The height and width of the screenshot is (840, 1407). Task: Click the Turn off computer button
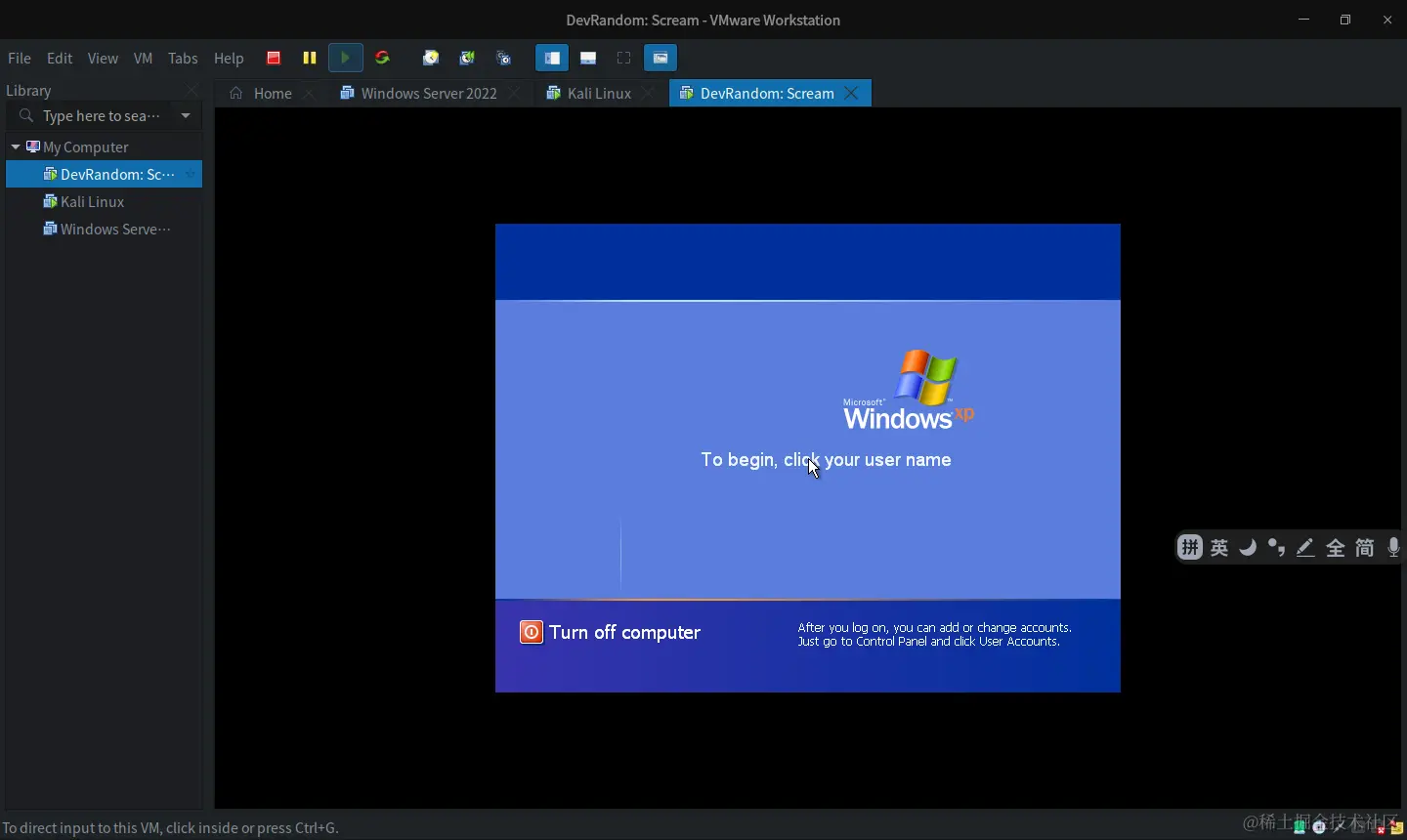[x=611, y=632]
